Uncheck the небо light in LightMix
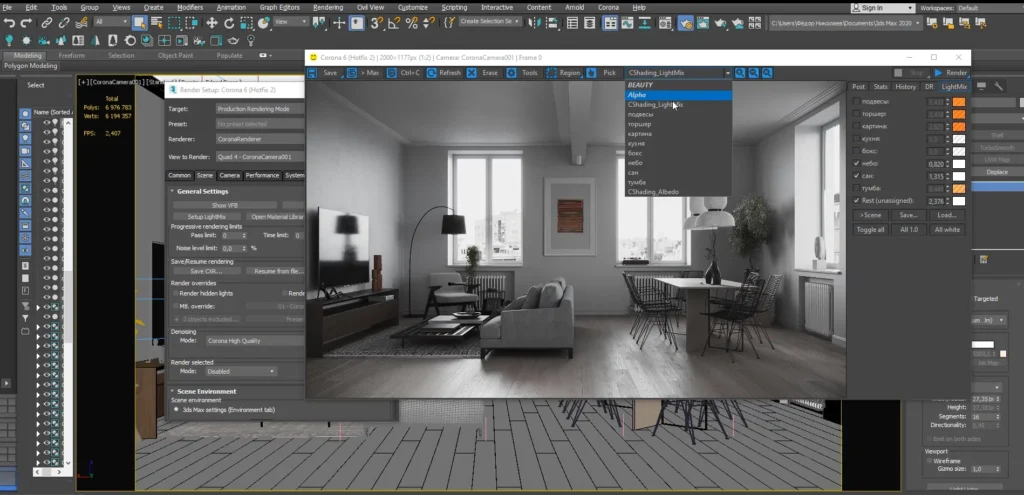The width and height of the screenshot is (1024, 495). coord(855,163)
